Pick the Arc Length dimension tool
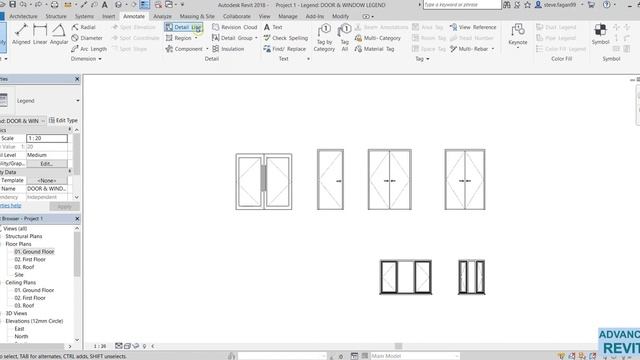The height and width of the screenshot is (360, 640). (89, 49)
